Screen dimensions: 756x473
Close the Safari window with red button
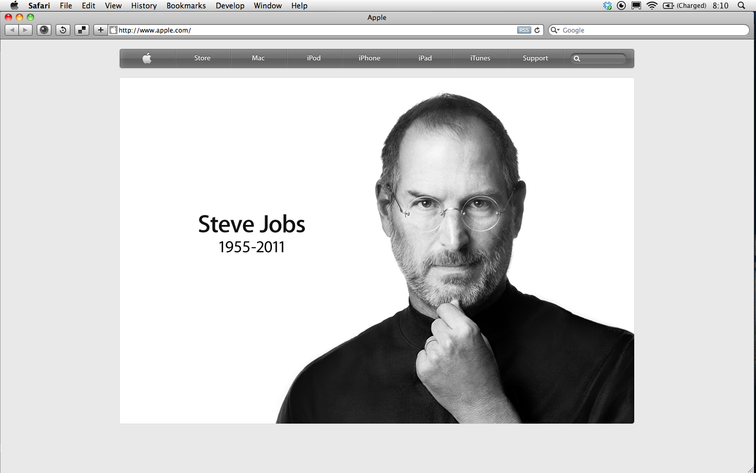coord(8,17)
